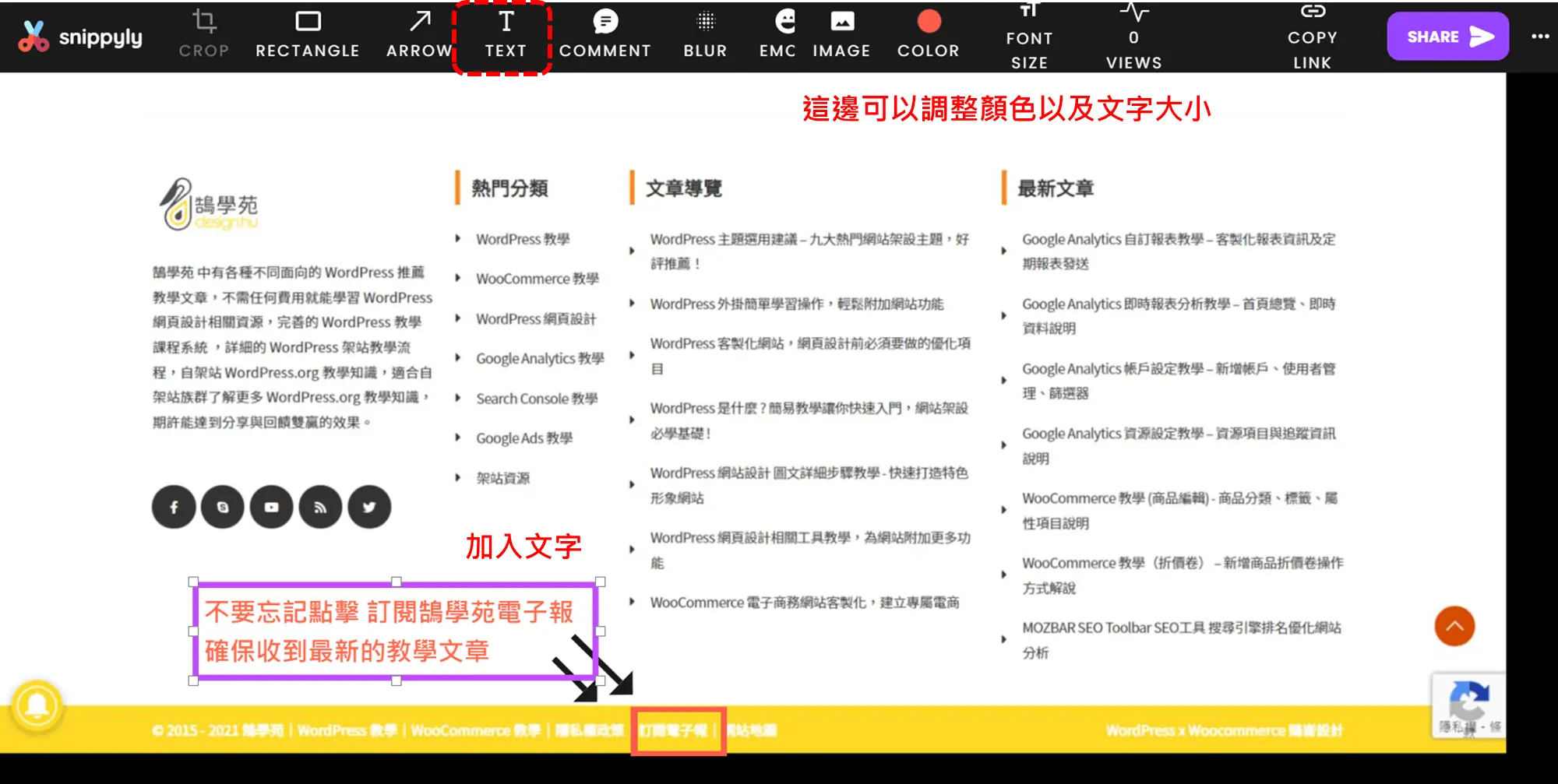Select the 這邊可以調整顏色以及文字大小 text annotation

pyautogui.click(x=1006, y=108)
